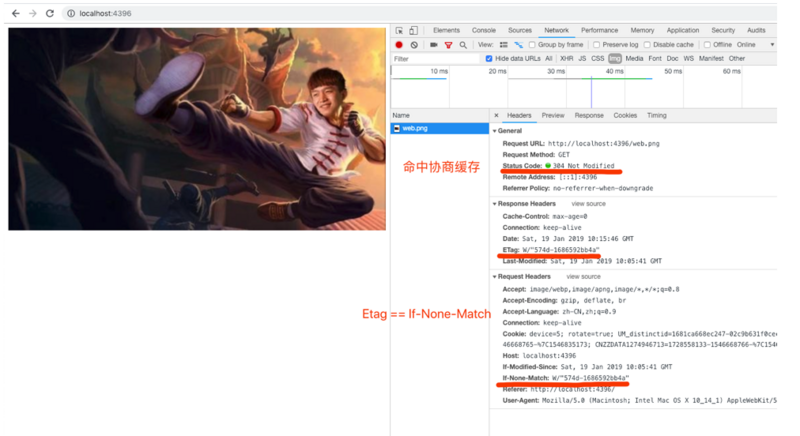Uncheck Hide data URLs checkbox
Image resolution: width=800 pixels, height=436 pixels.
coord(489,59)
